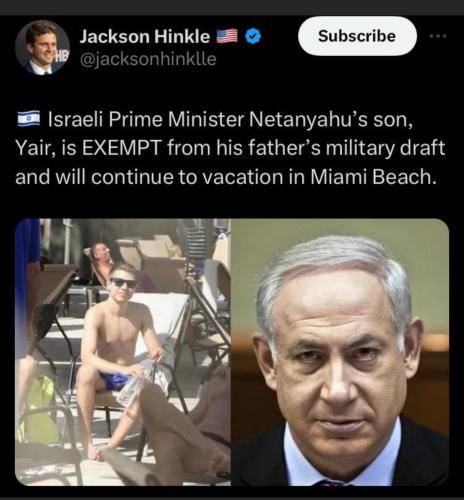Open the left poolside photo

point(123,352)
